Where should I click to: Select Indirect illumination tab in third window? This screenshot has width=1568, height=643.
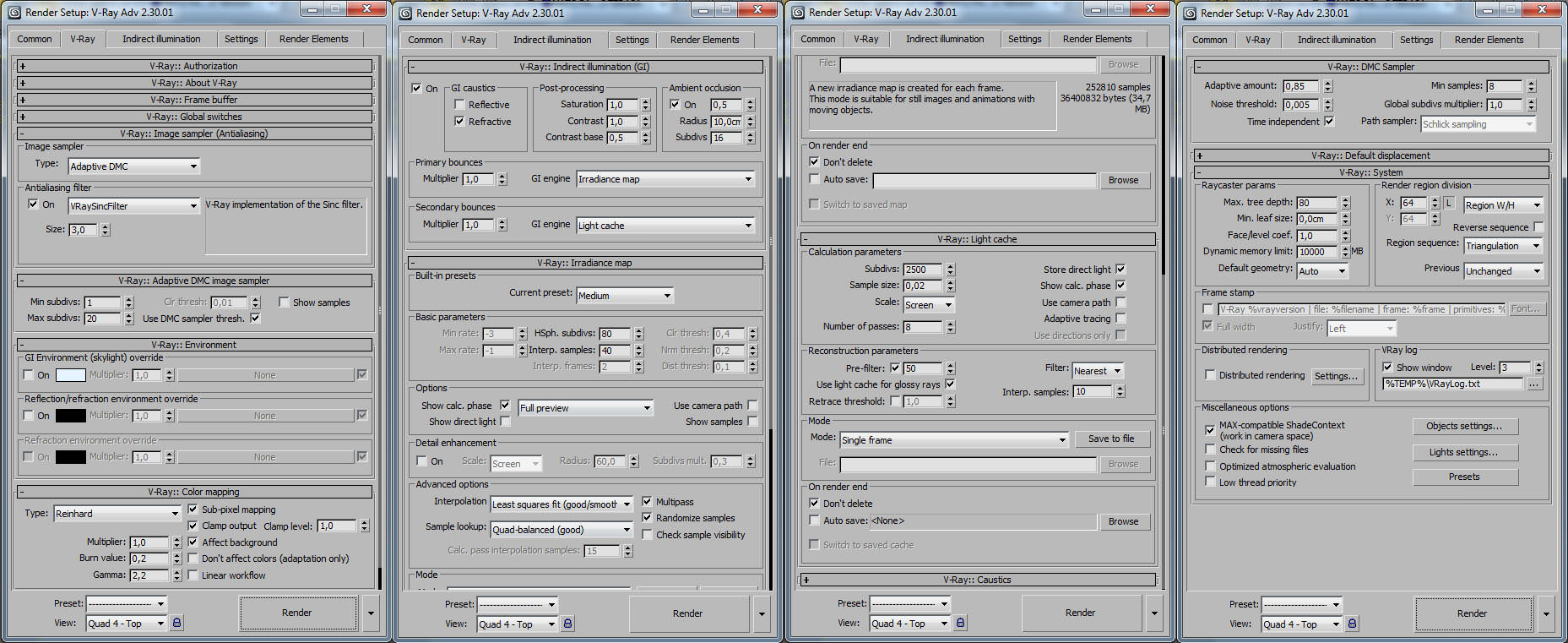pyautogui.click(x=945, y=39)
